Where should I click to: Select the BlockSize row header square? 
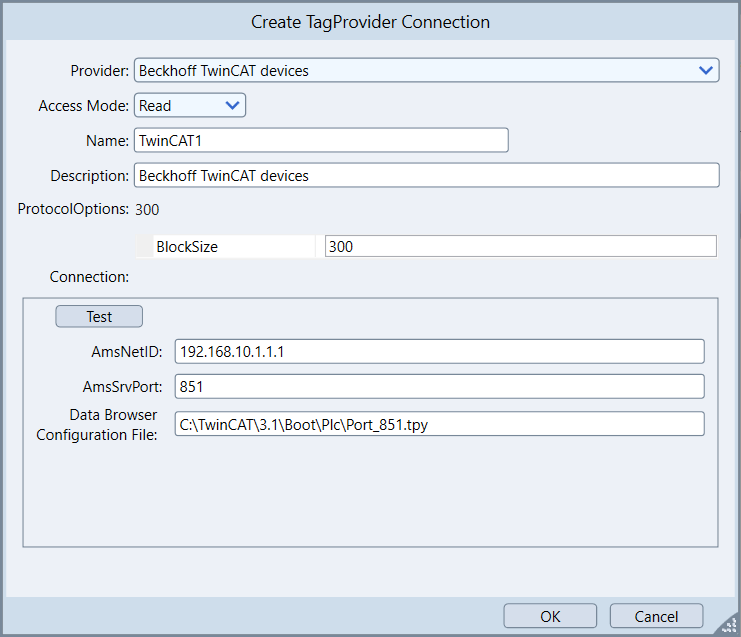145,246
